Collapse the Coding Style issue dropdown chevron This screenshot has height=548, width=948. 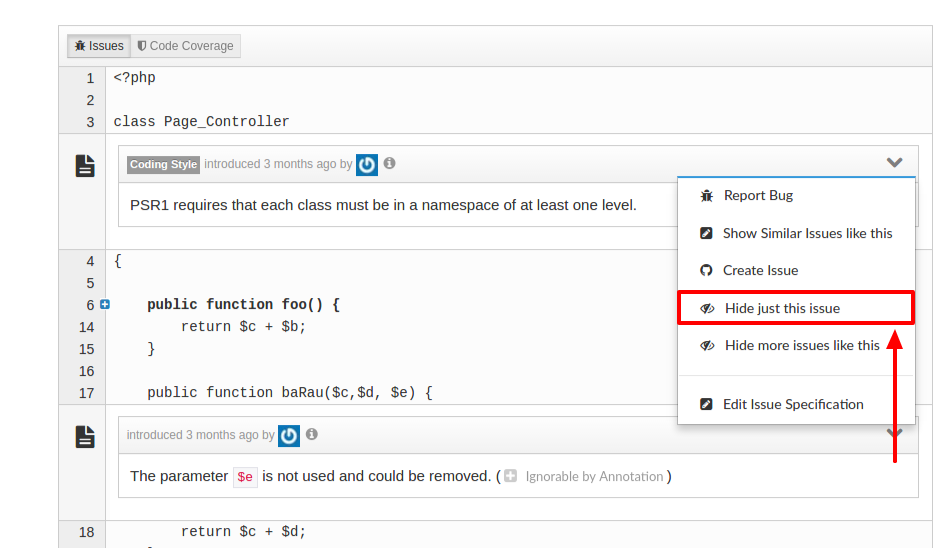(894, 162)
